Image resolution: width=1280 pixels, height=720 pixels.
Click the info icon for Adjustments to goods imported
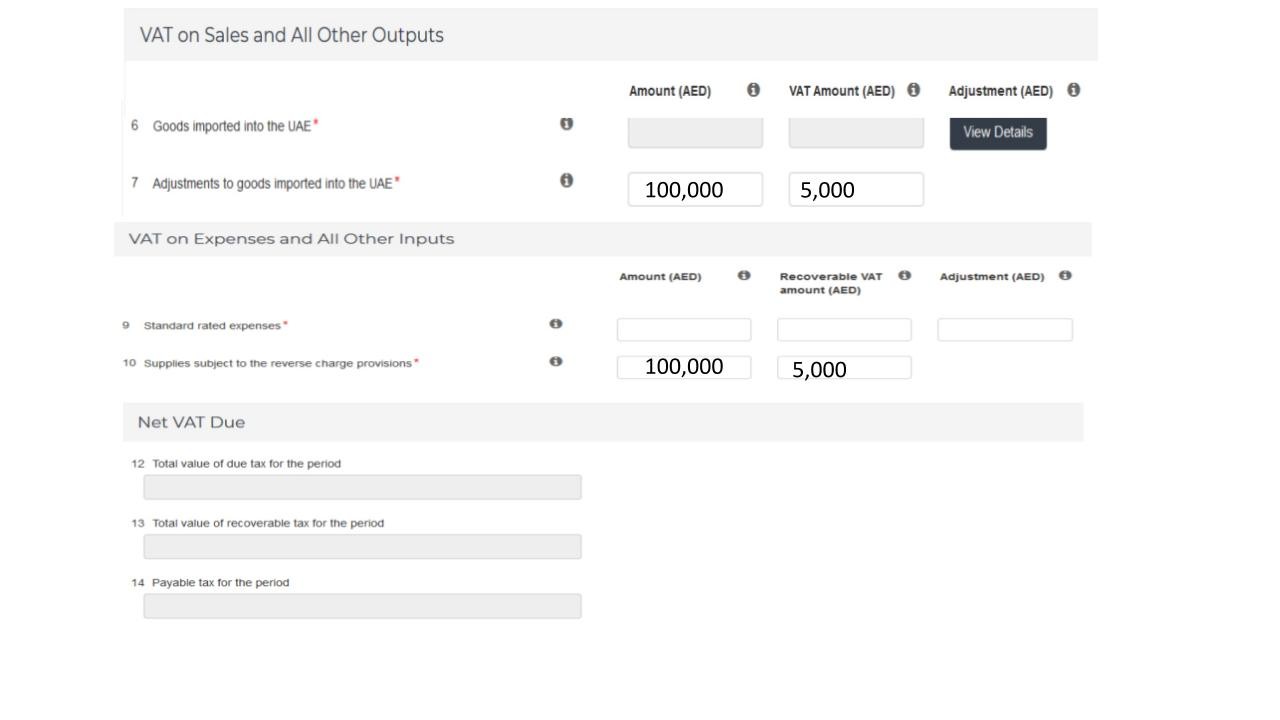[x=568, y=180]
